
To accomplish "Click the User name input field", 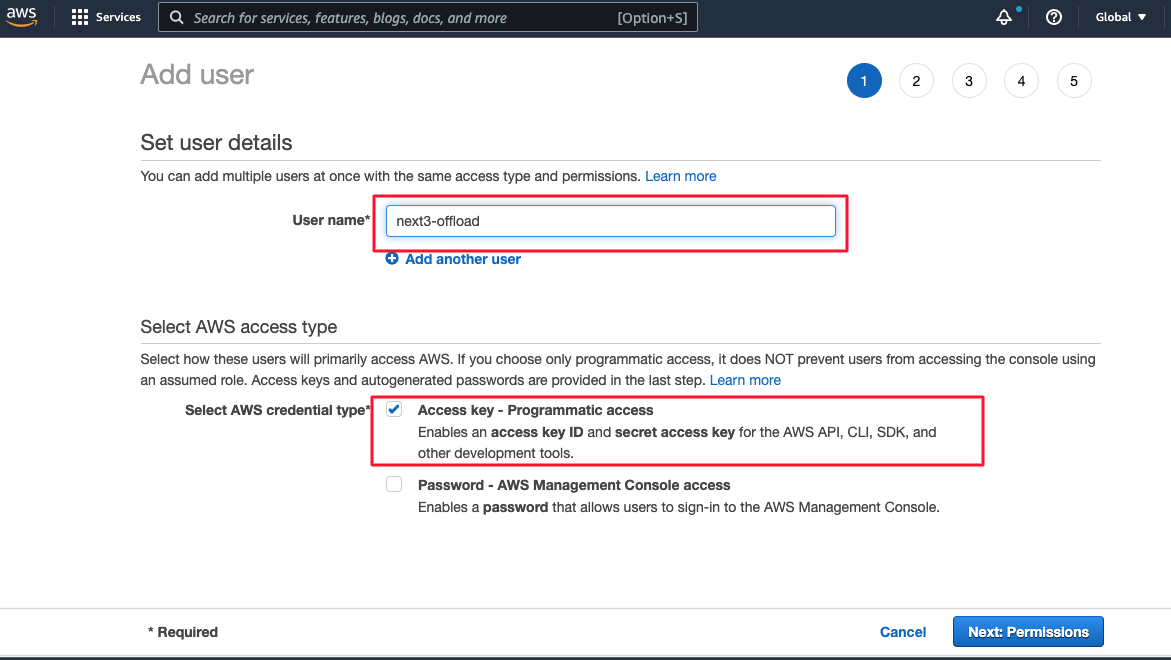I will pos(610,220).
